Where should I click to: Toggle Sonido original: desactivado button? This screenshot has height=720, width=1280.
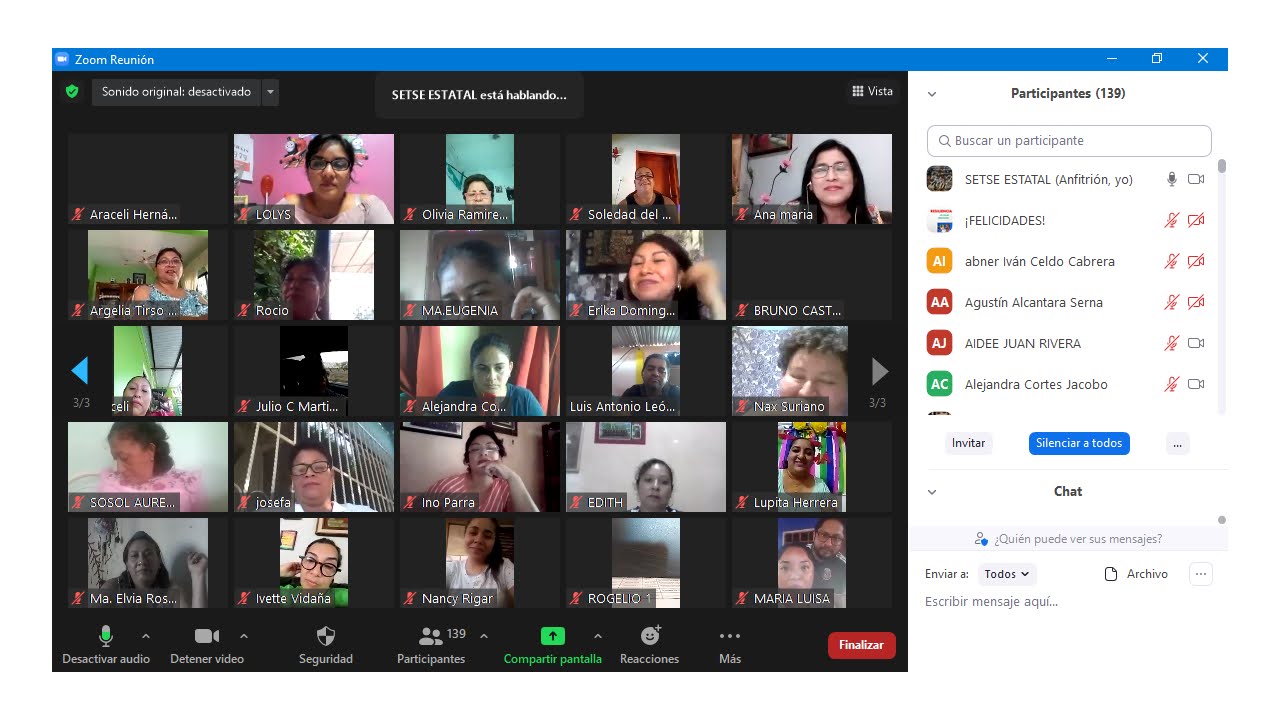point(177,92)
